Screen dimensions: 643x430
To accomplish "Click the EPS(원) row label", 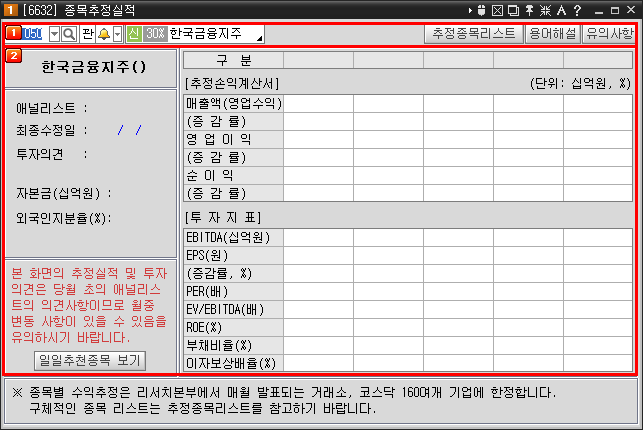I will [233, 255].
